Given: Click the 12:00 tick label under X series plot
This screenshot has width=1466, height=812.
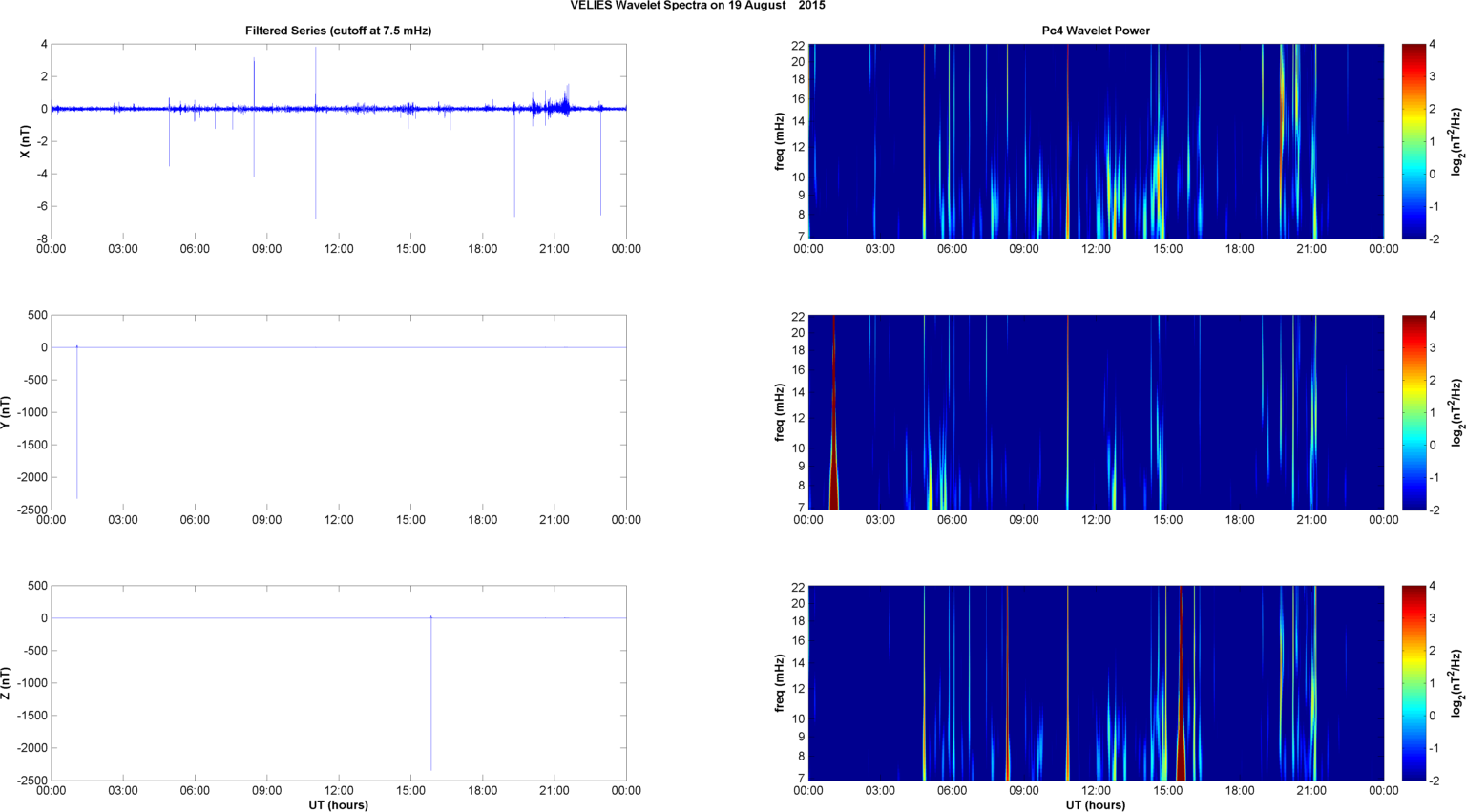Looking at the screenshot, I should (339, 249).
